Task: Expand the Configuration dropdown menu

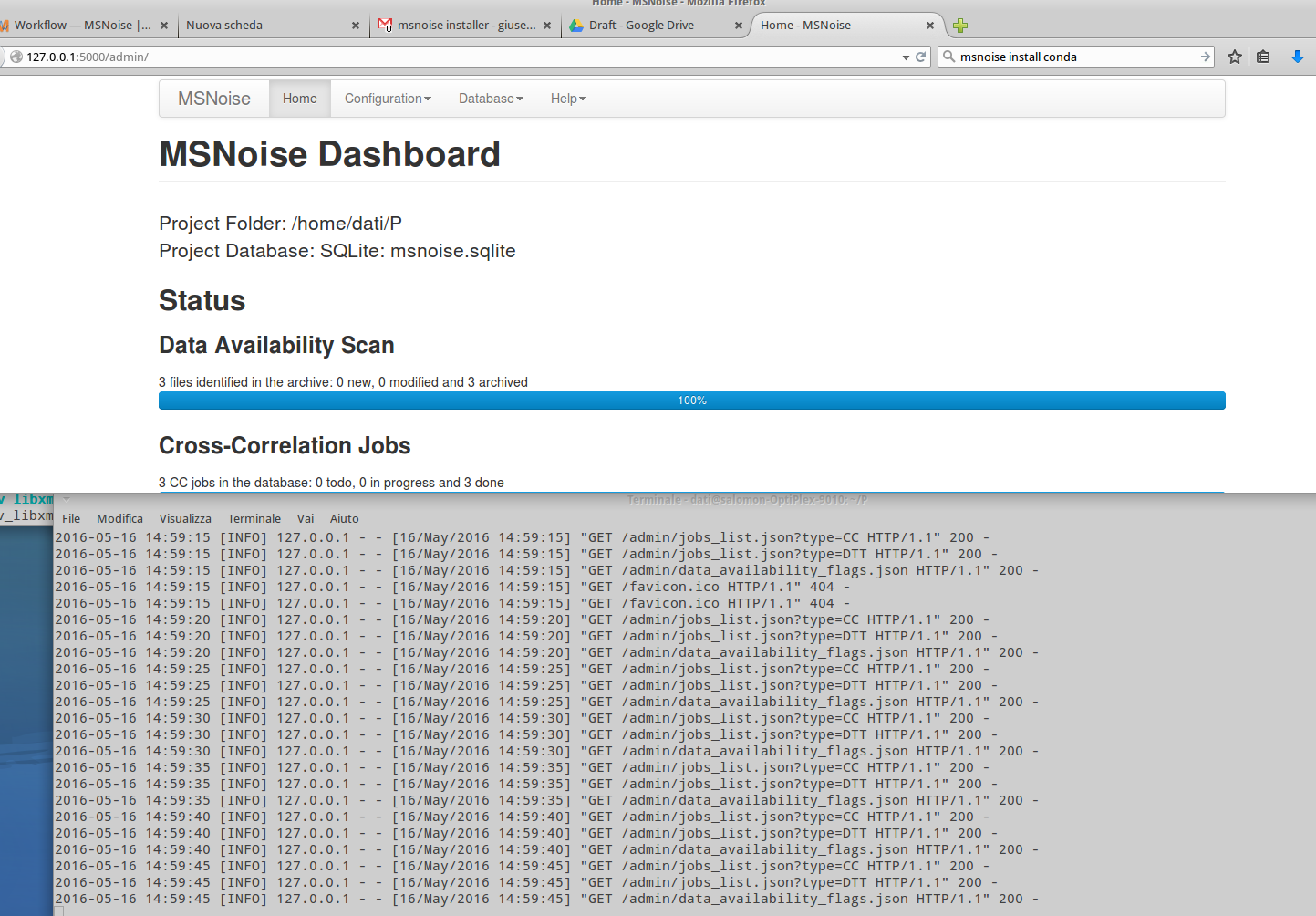Action: [x=388, y=99]
